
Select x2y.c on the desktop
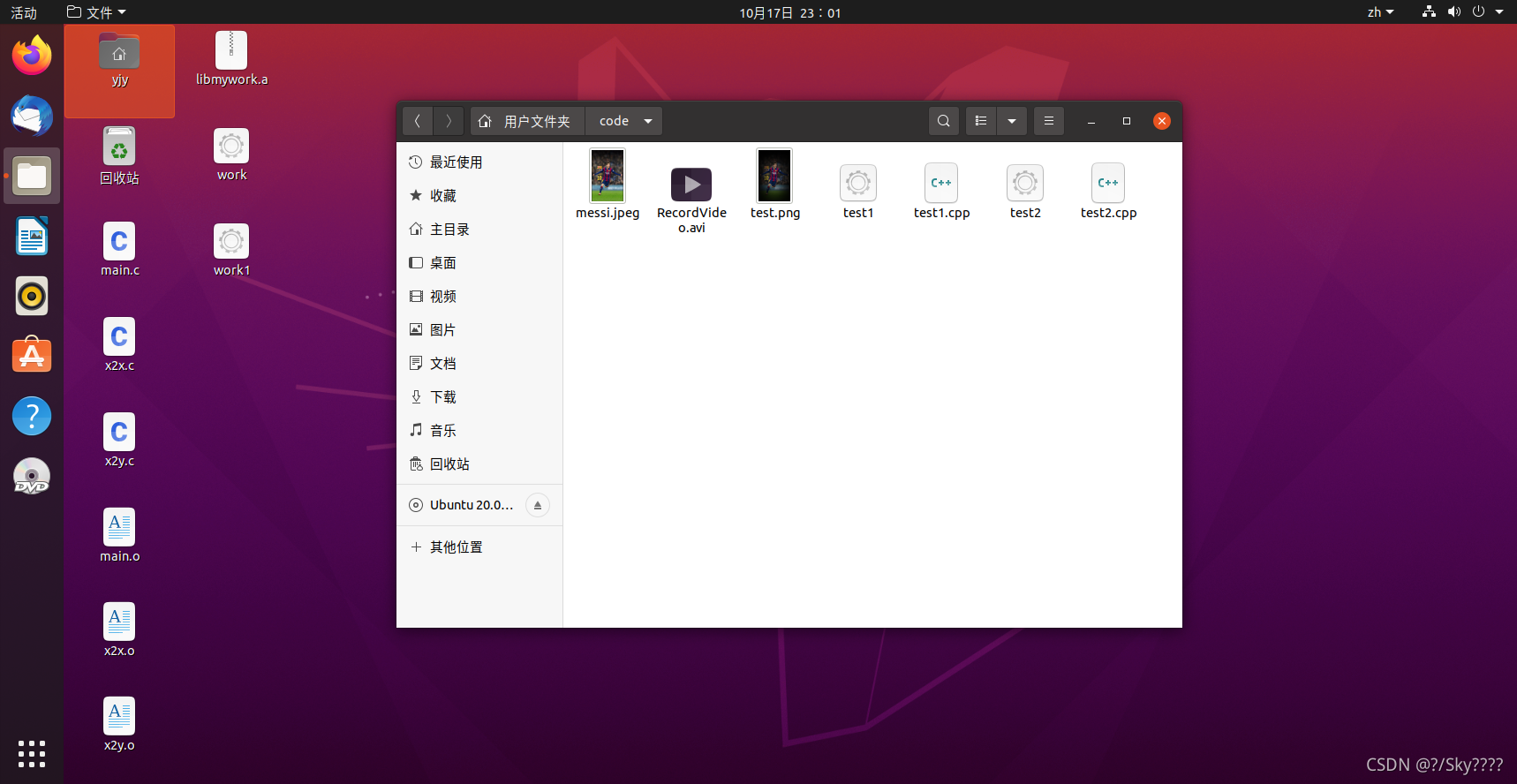119,441
